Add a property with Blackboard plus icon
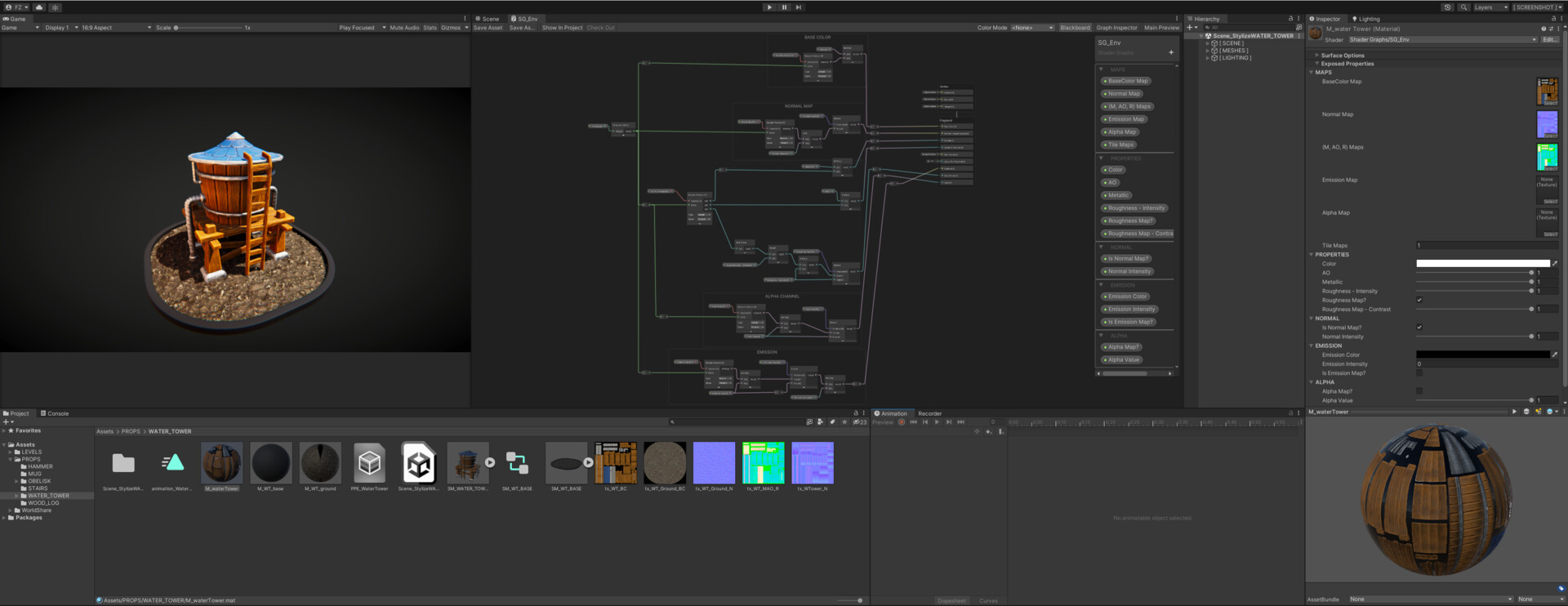 pos(1171,52)
